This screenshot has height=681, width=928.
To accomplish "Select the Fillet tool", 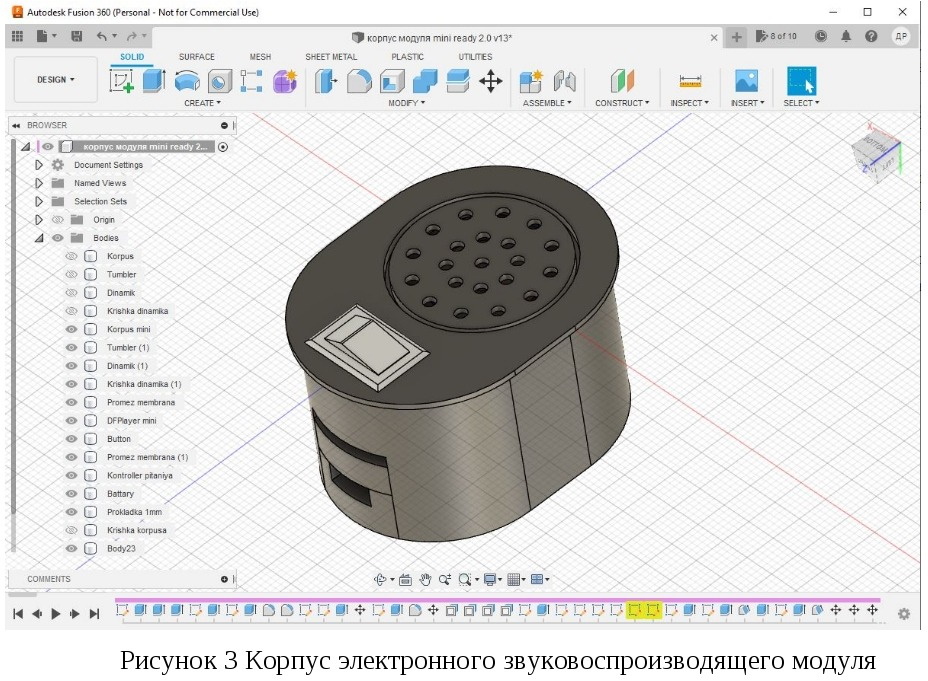I will tap(359, 82).
